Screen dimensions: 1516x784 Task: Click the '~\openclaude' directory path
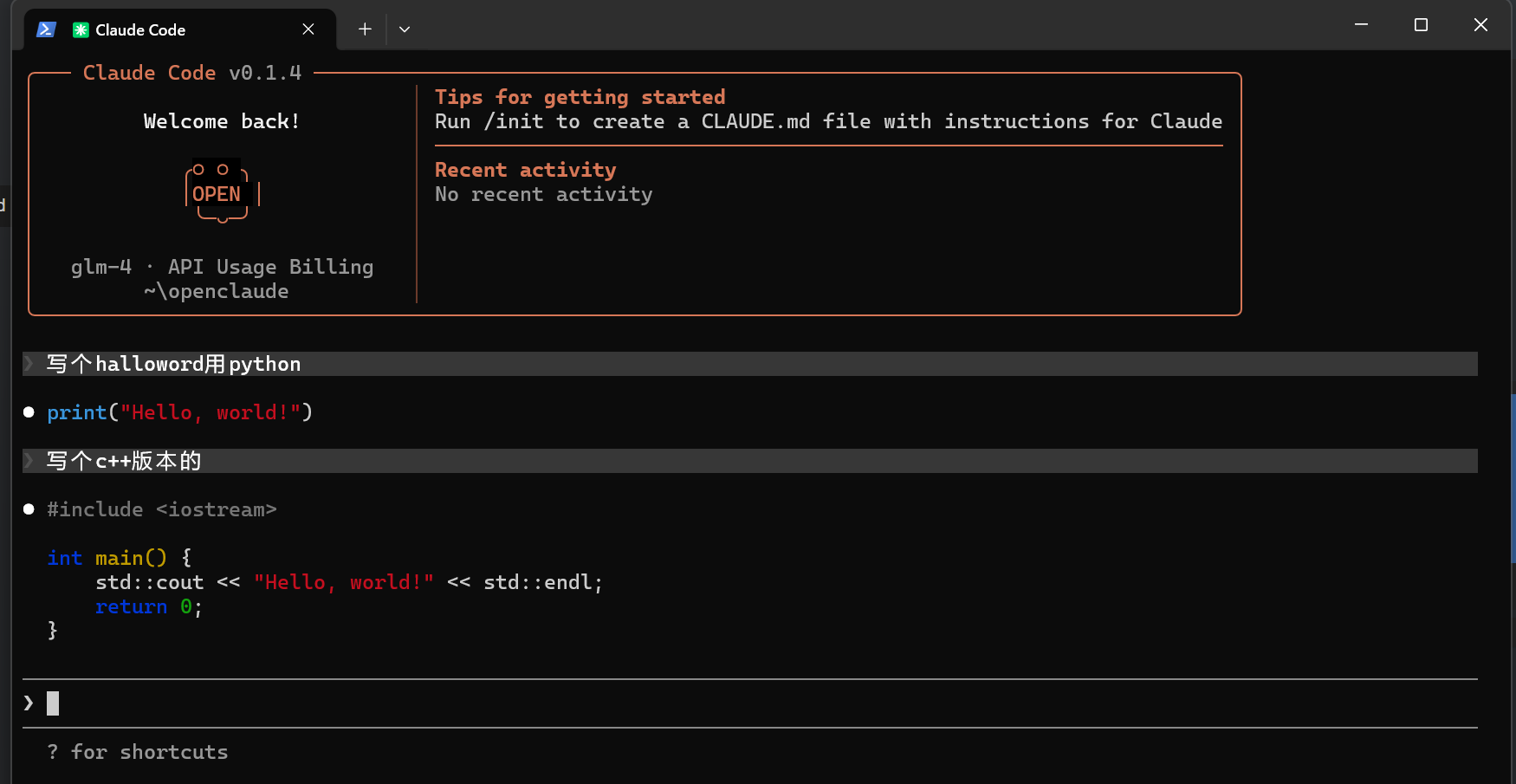[217, 291]
